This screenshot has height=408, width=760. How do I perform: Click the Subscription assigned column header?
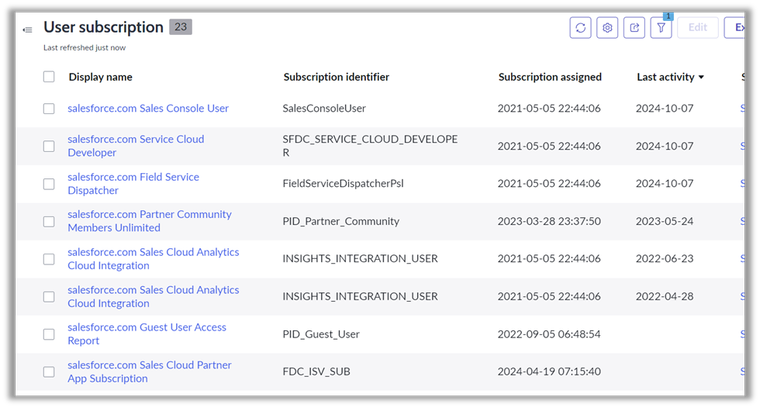550,77
